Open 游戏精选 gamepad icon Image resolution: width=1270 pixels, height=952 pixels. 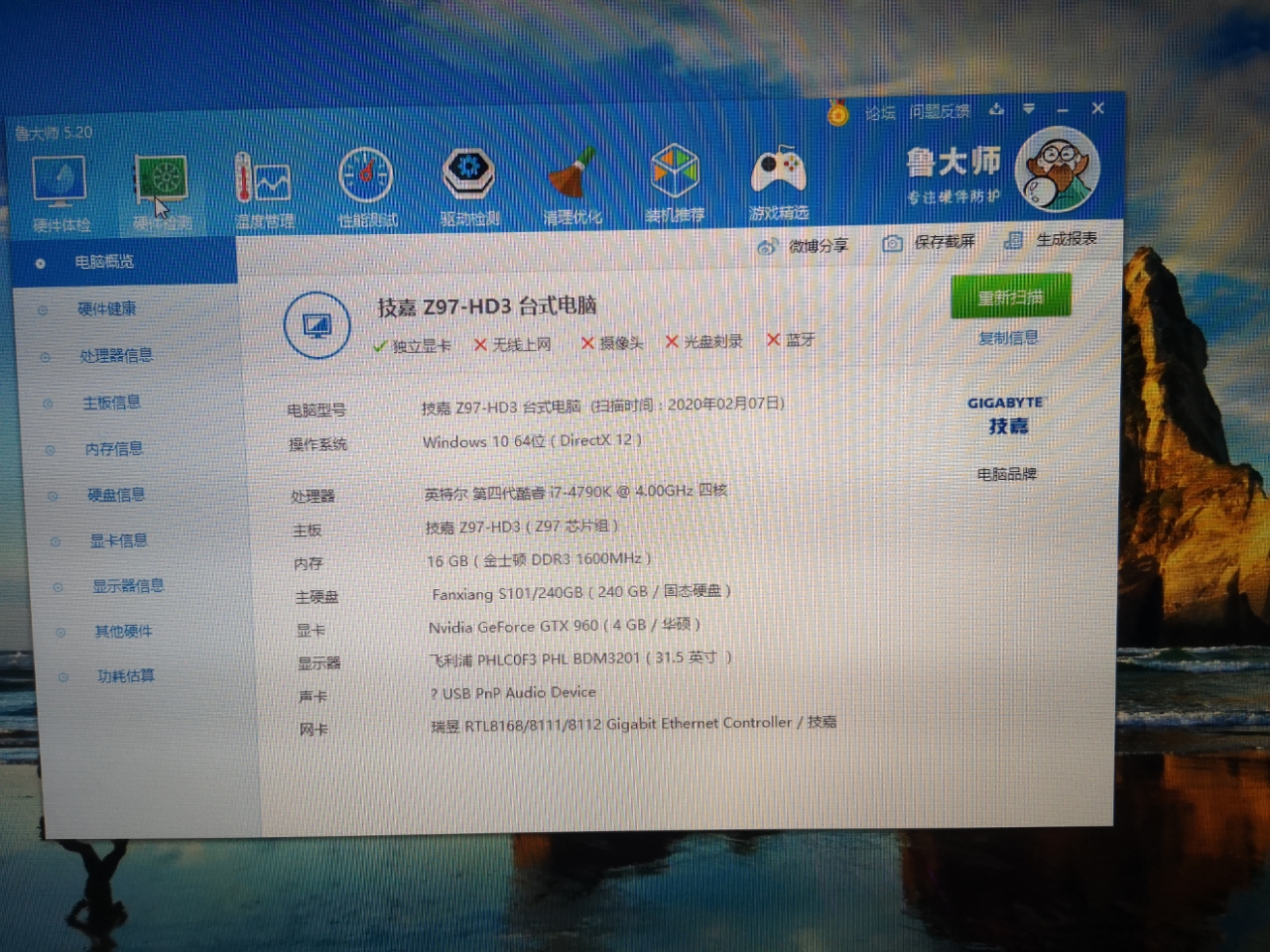(779, 182)
